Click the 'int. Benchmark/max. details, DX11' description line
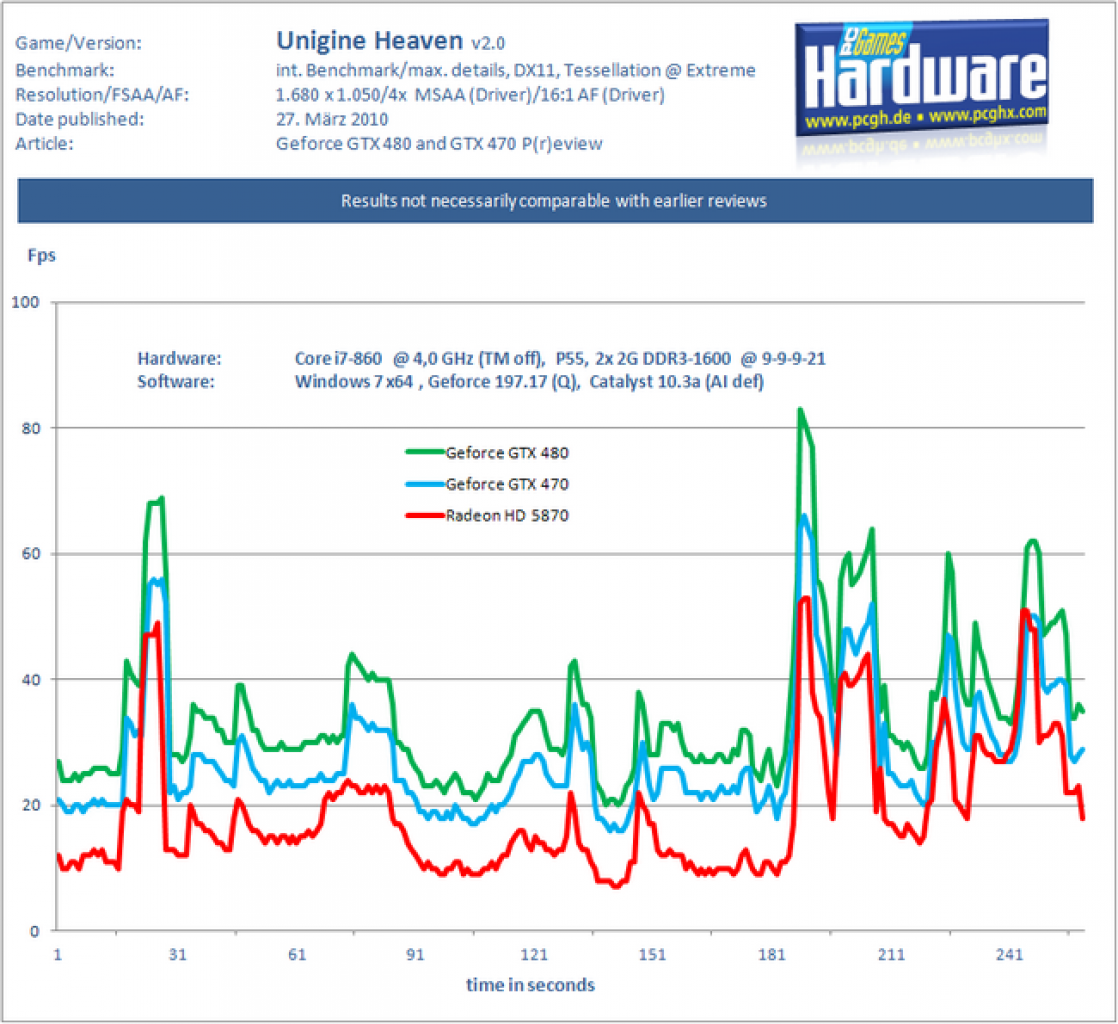1118x1024 pixels. (516, 70)
